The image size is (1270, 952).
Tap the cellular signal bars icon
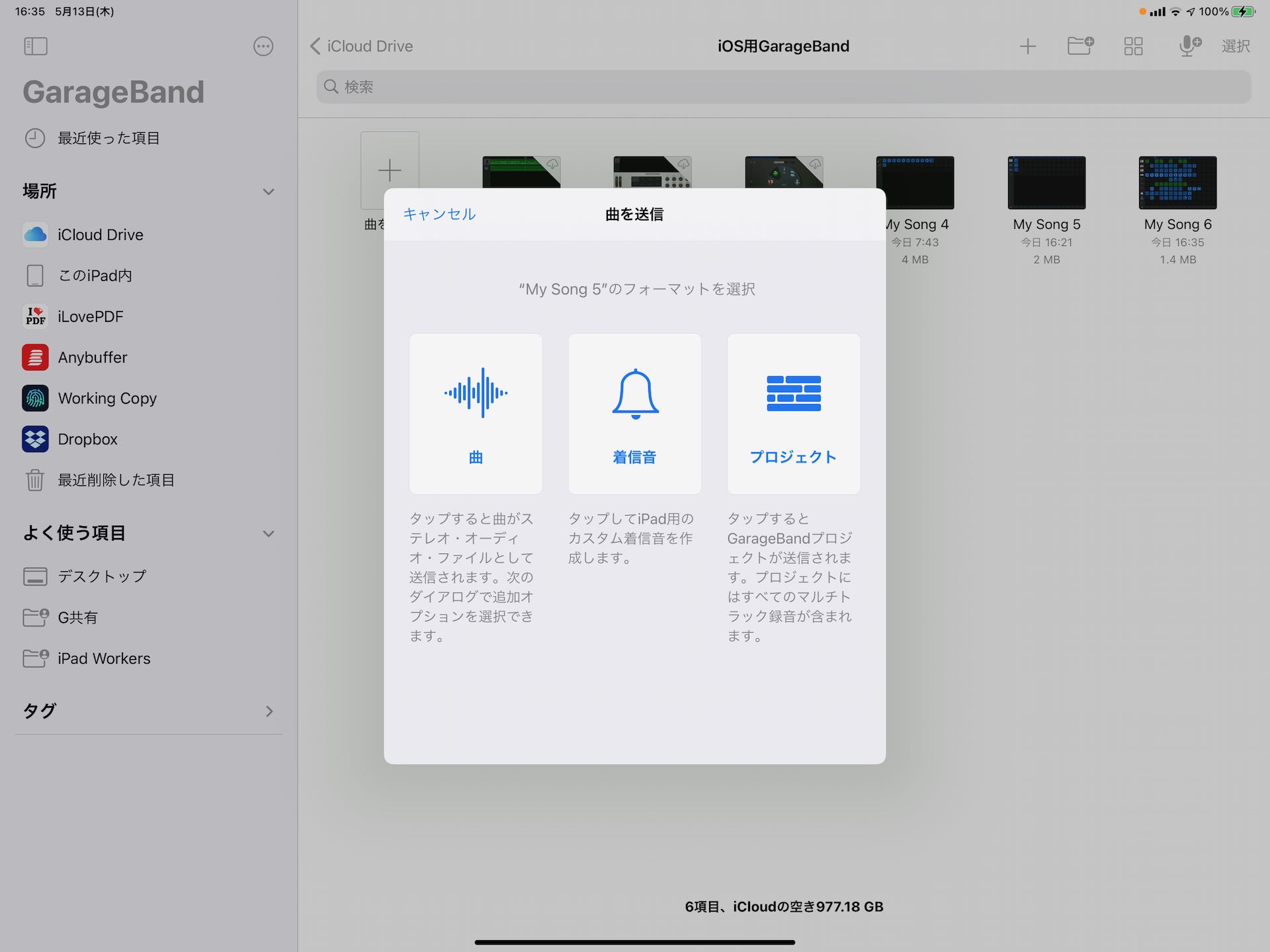tap(1158, 12)
